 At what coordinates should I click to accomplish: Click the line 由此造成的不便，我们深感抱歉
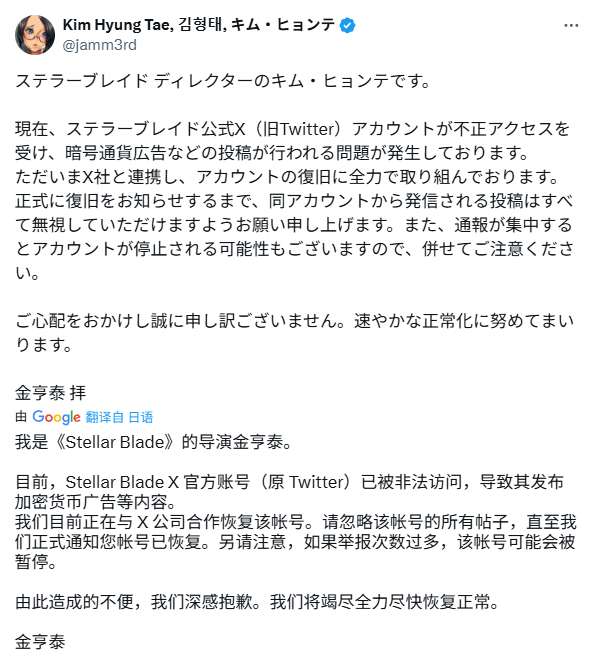tap(257, 602)
